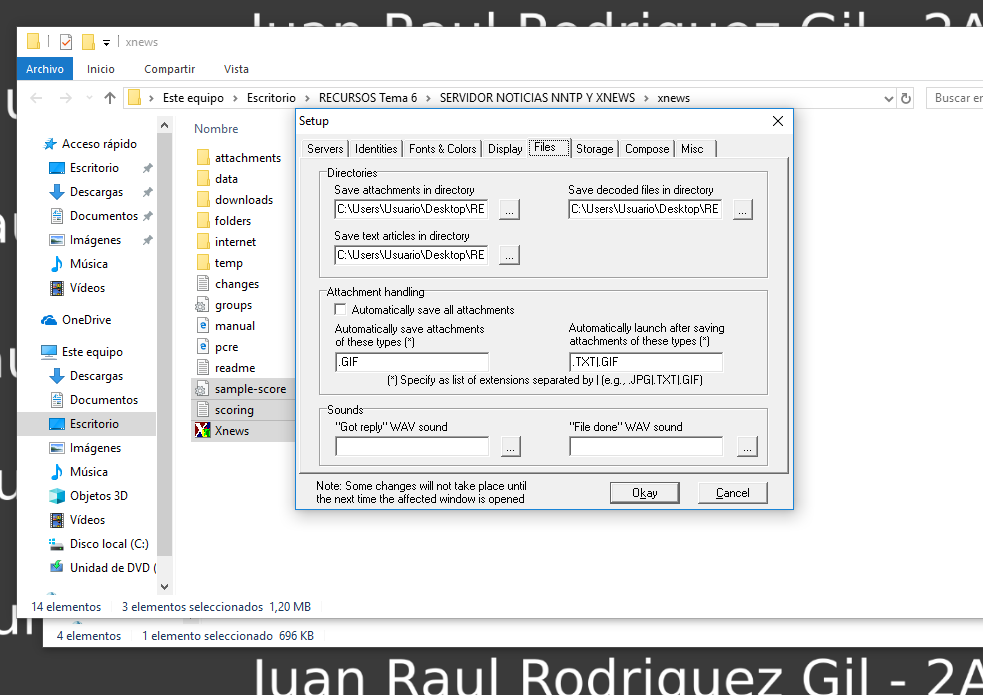983x695 pixels.
Task: Click the auto-save attachment types field
Action: click(412, 362)
